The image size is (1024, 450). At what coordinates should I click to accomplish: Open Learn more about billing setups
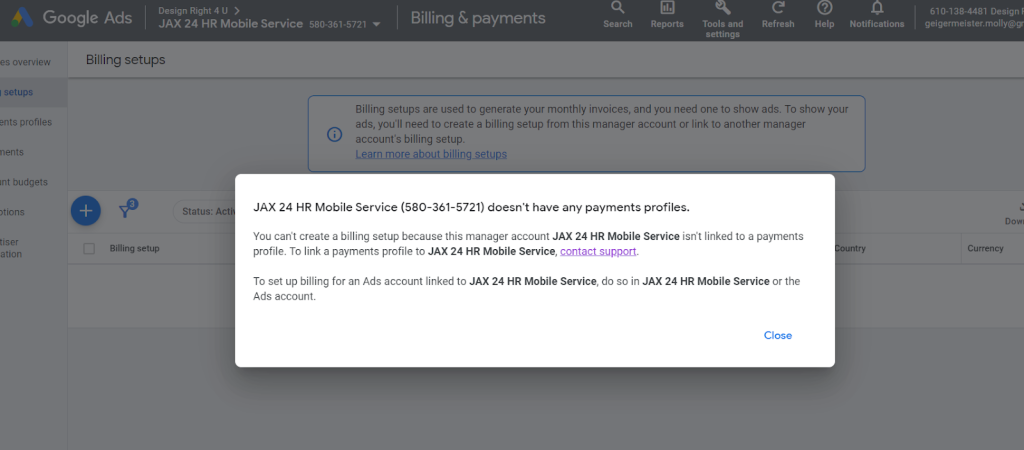431,154
